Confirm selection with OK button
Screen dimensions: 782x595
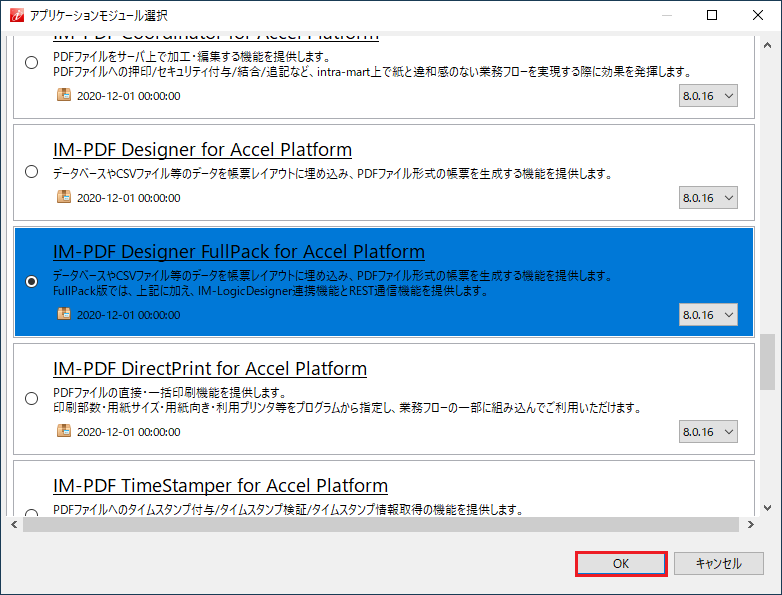tap(621, 564)
